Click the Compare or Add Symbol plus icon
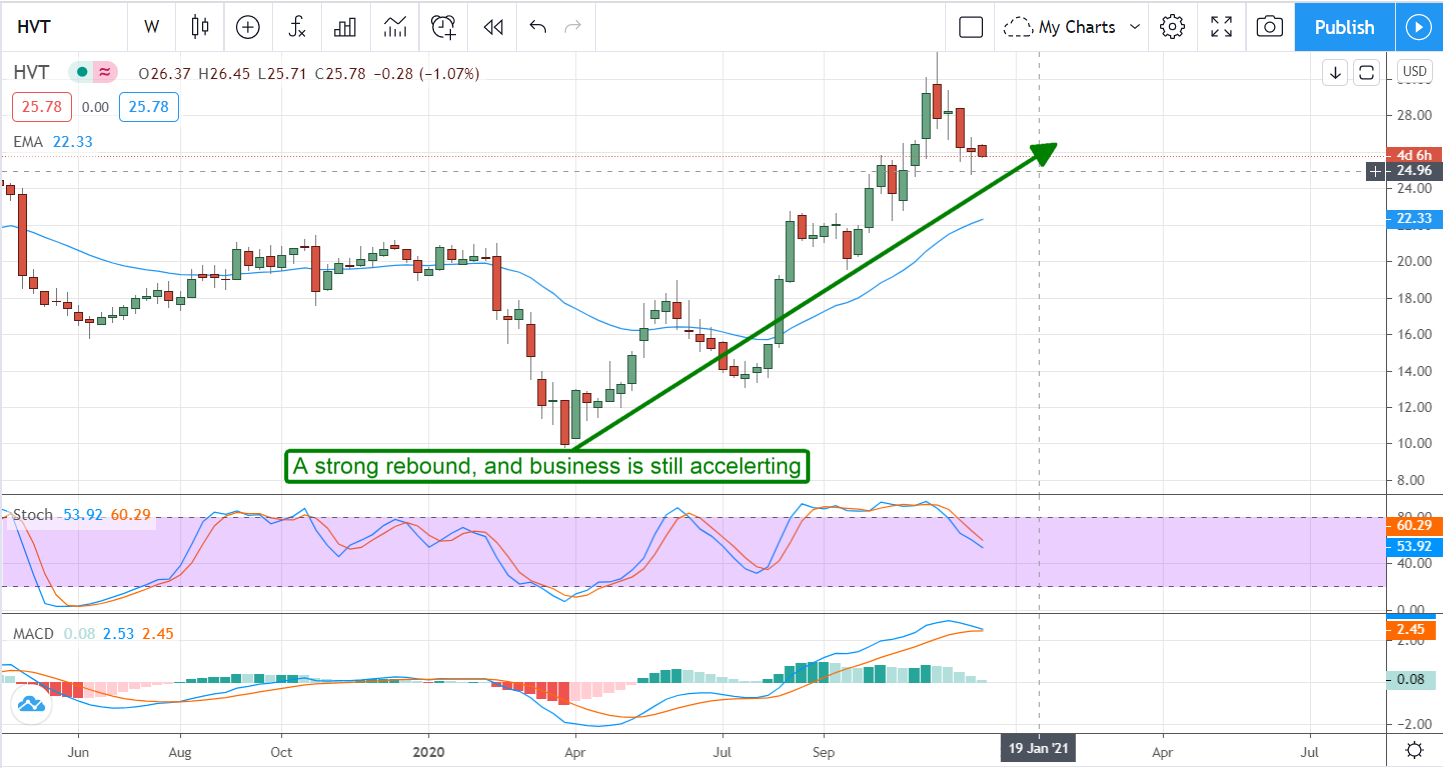1443x768 pixels. [247, 27]
